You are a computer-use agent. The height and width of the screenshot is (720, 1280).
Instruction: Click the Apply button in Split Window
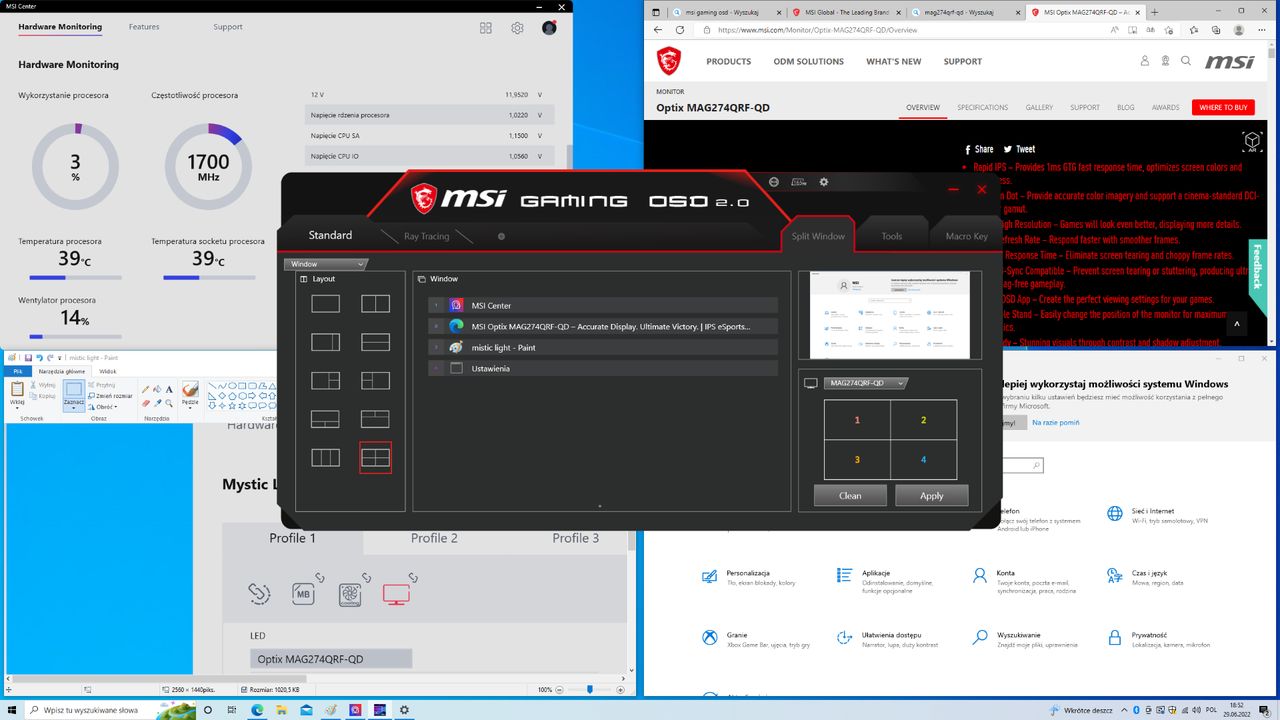click(x=931, y=494)
